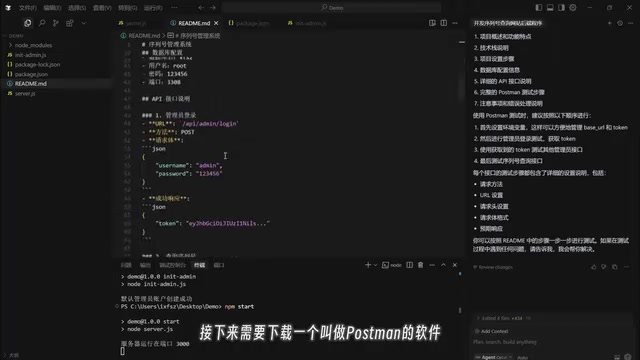640x360 pixels.
Task: Toggle primary sidebar layout icon
Action: click(539, 8)
